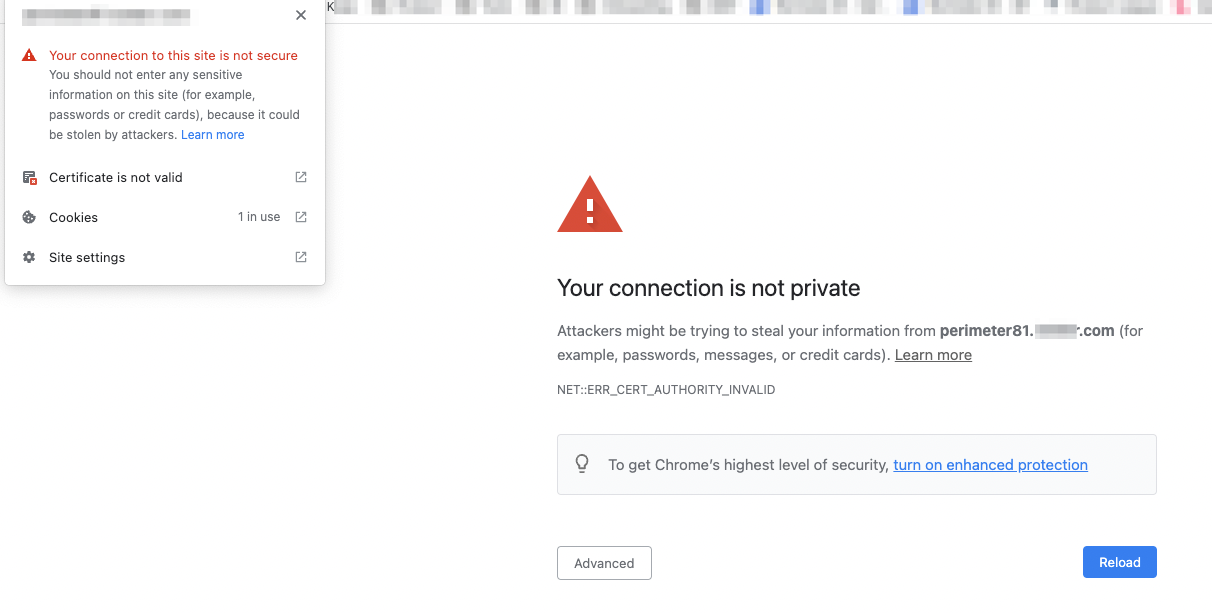Click the lightbulb tip icon
The height and width of the screenshot is (613, 1212).
tap(582, 464)
